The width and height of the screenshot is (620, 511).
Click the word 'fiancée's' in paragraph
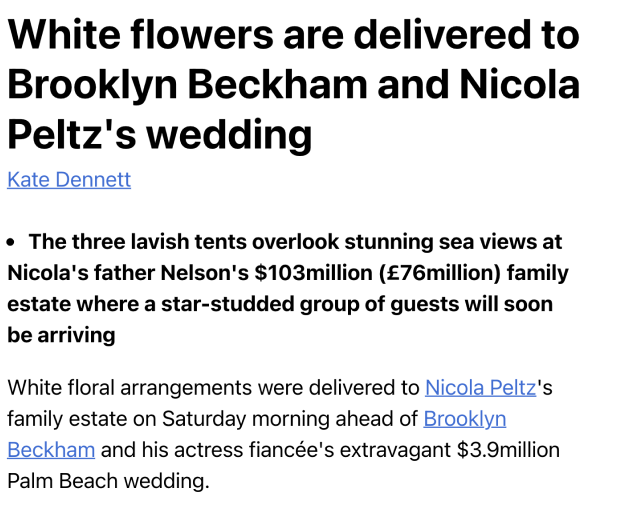click(291, 450)
